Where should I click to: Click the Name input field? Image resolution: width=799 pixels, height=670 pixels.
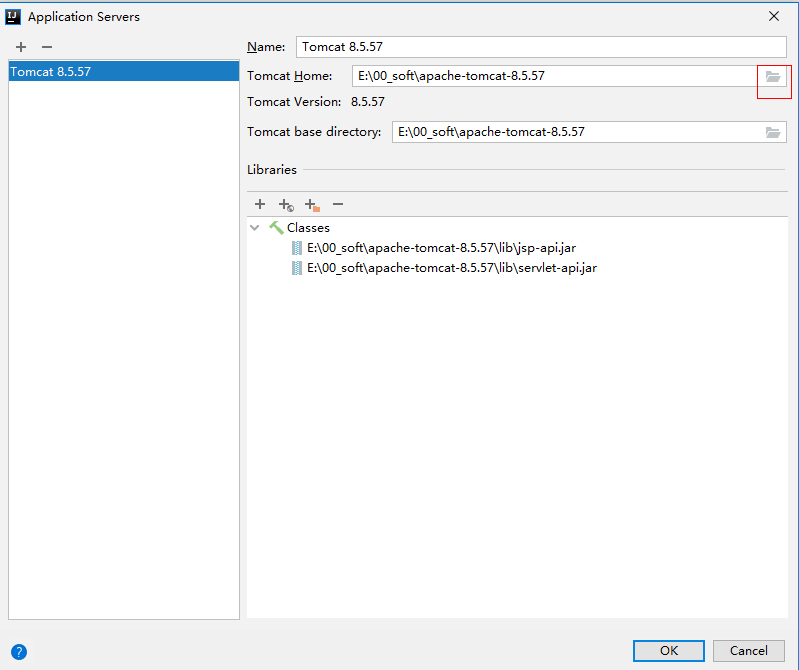click(541, 47)
